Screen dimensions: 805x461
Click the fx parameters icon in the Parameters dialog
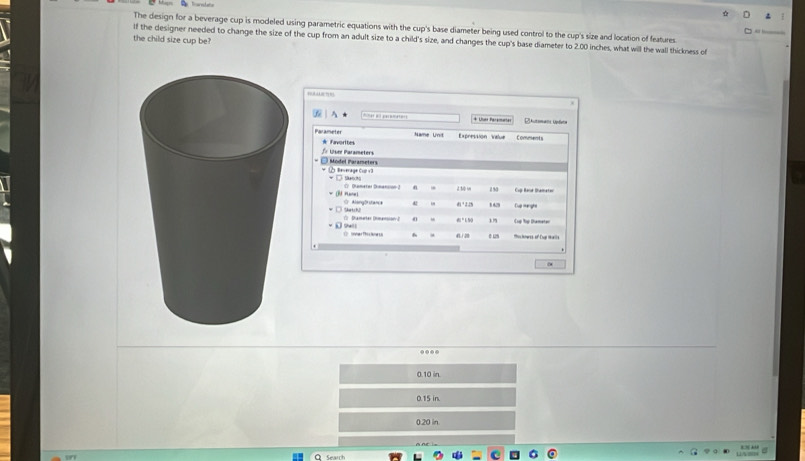point(317,113)
